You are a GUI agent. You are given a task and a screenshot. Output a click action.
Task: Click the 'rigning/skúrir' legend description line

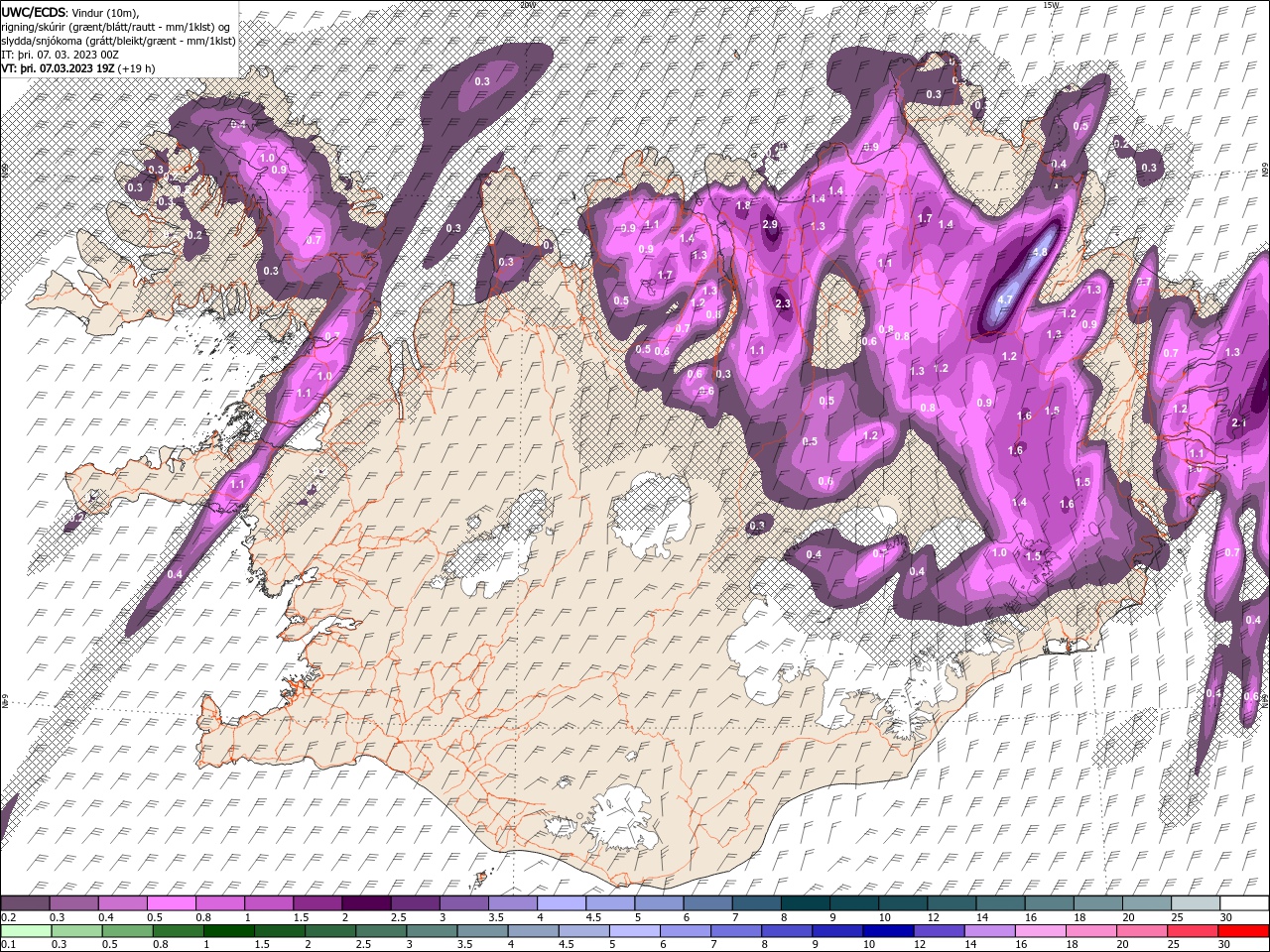(116, 26)
